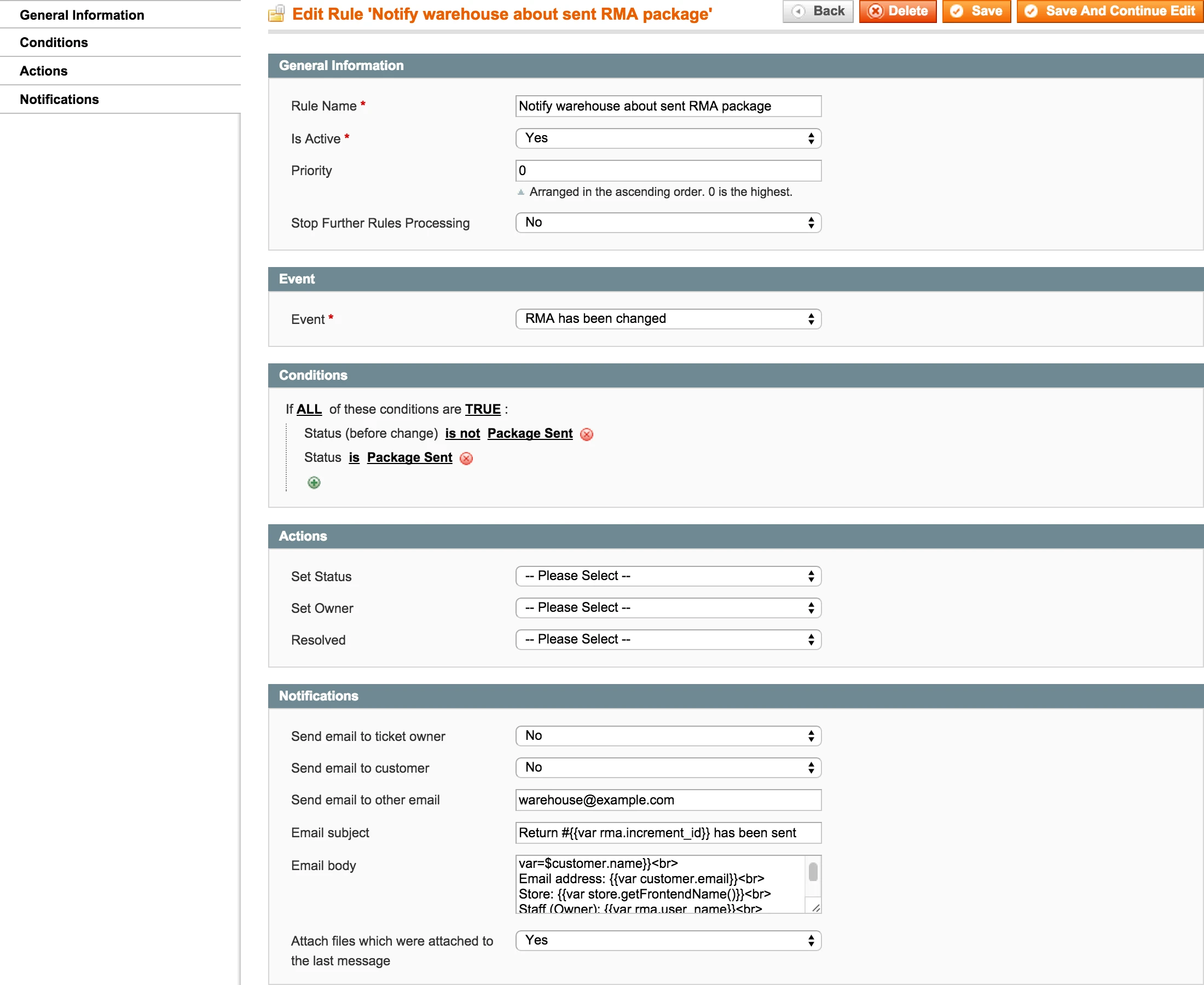Open the 'Stop Further Rules Processing' dropdown
This screenshot has height=985, width=1204.
(x=668, y=222)
